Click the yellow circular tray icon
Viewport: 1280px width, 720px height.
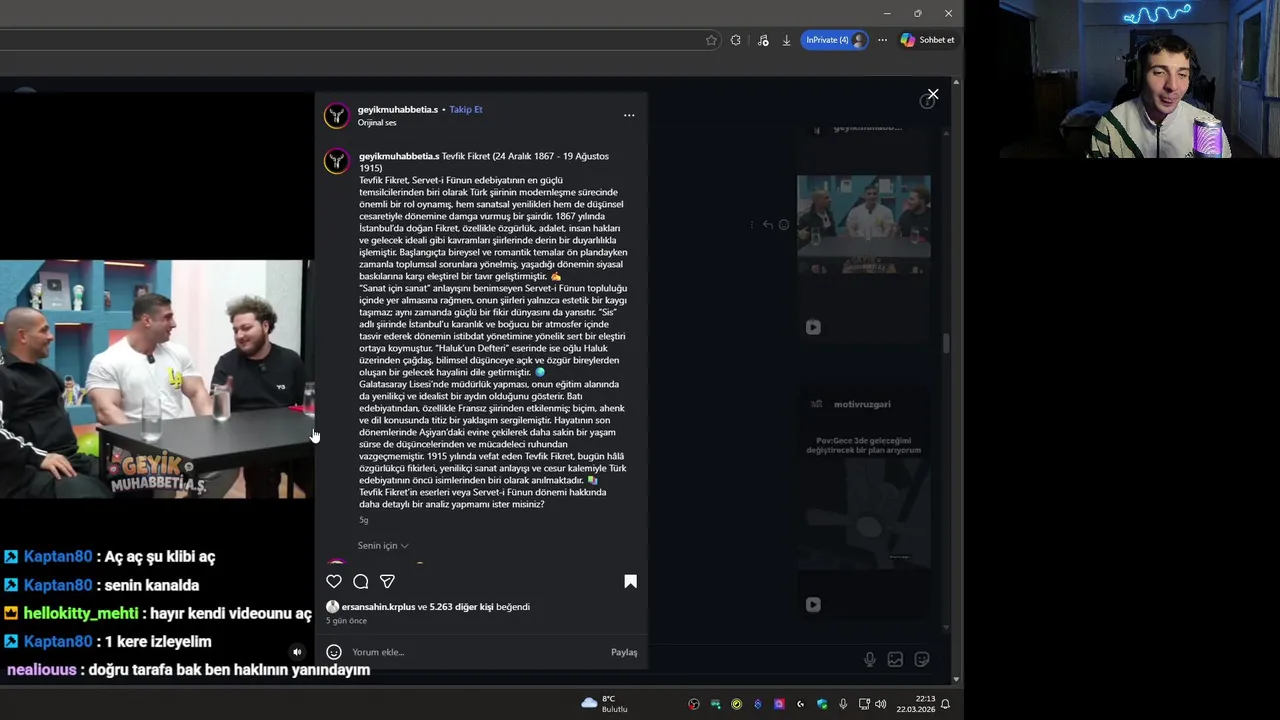tap(737, 704)
